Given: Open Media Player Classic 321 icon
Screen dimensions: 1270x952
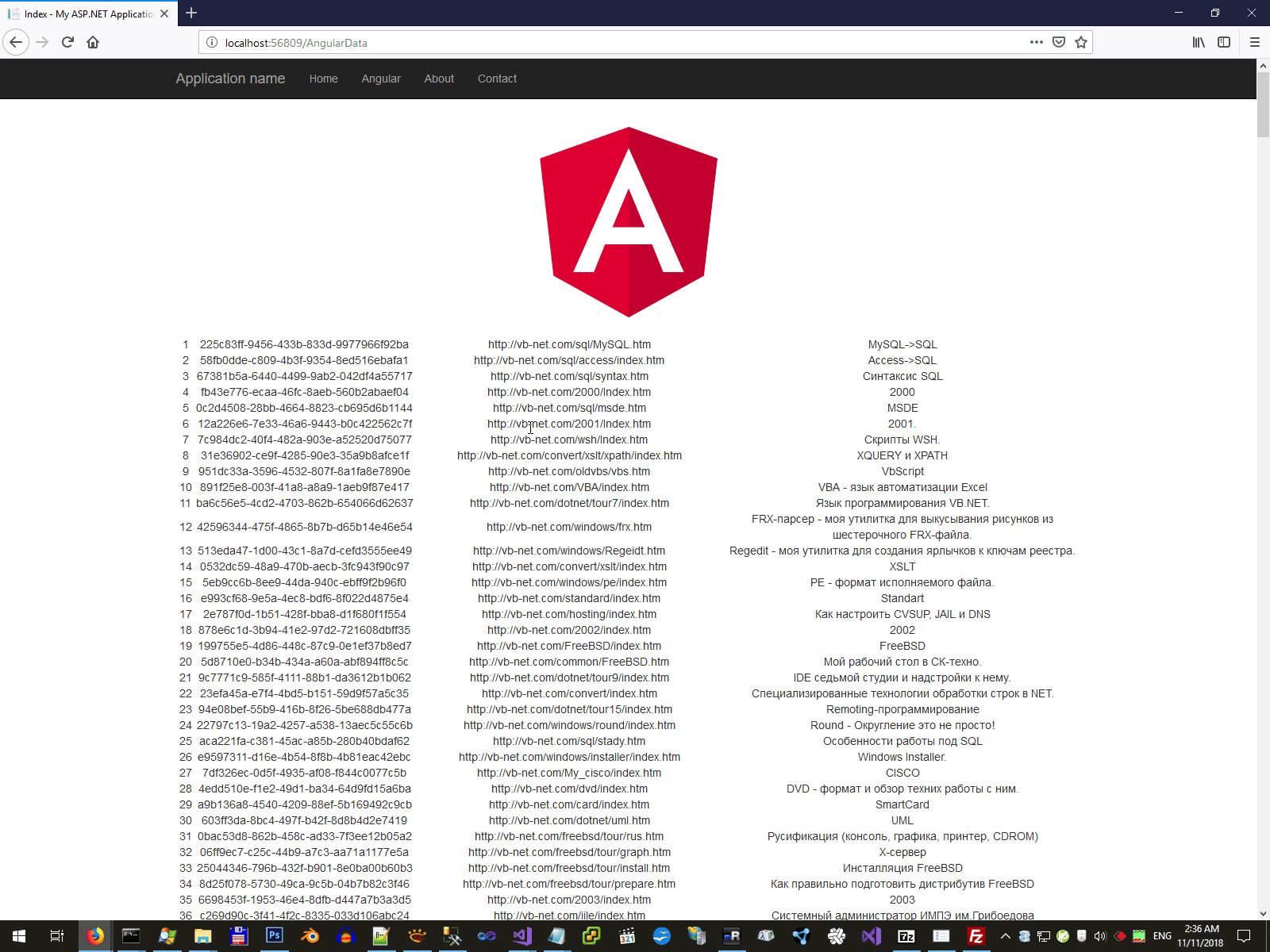Looking at the screenshot, I should (627, 936).
